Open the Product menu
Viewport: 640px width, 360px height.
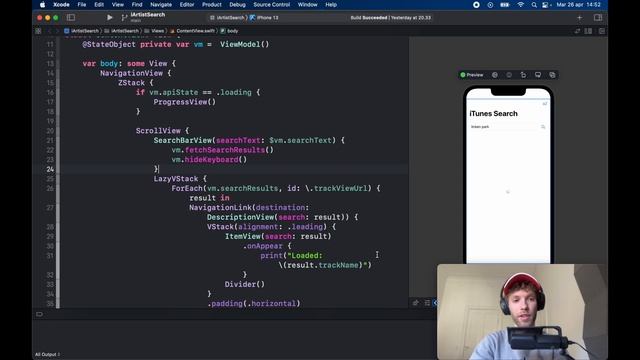(x=211, y=5)
